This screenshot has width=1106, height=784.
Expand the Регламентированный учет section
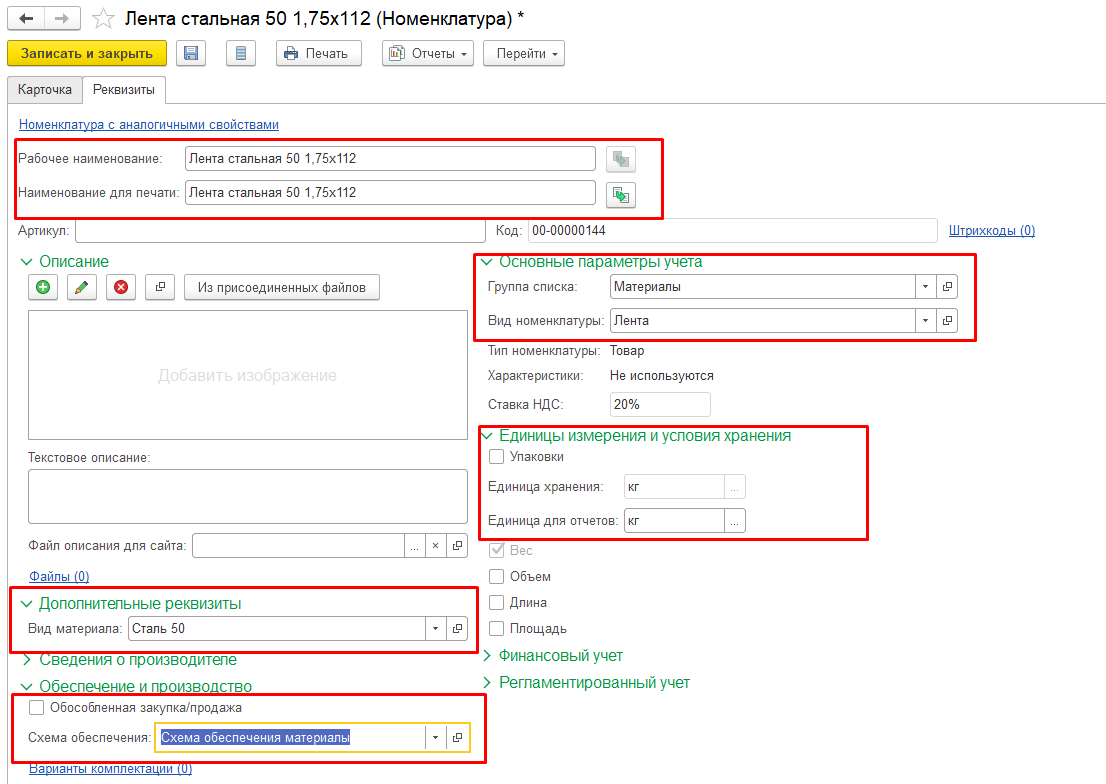click(x=486, y=682)
